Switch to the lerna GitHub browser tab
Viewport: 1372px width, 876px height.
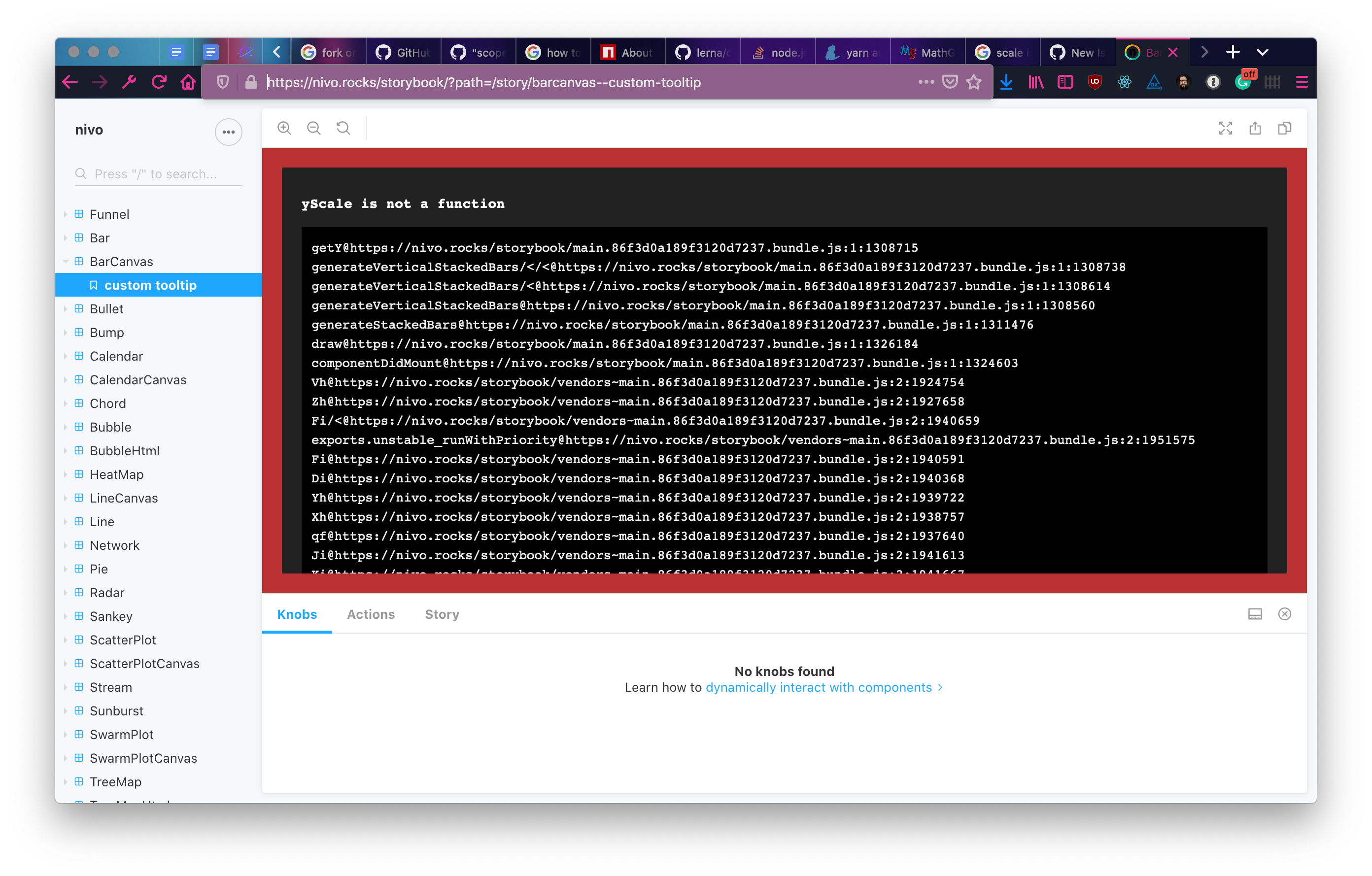click(x=703, y=52)
